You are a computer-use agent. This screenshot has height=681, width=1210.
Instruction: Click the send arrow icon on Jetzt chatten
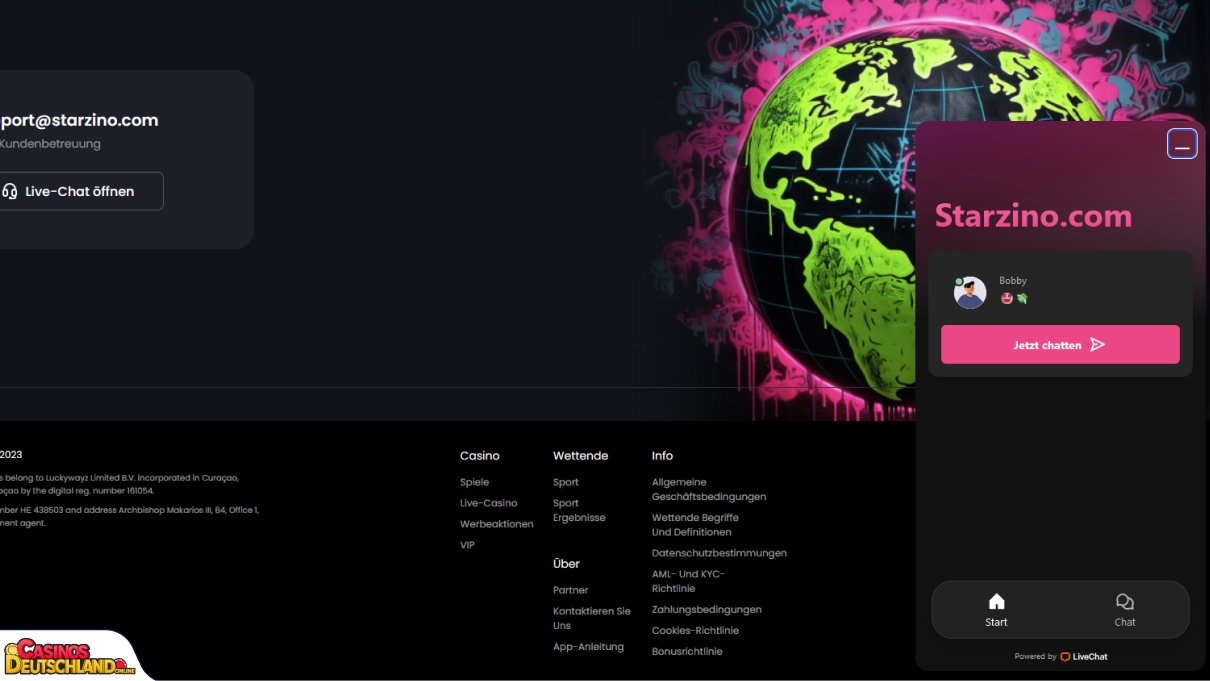pyautogui.click(x=1097, y=345)
